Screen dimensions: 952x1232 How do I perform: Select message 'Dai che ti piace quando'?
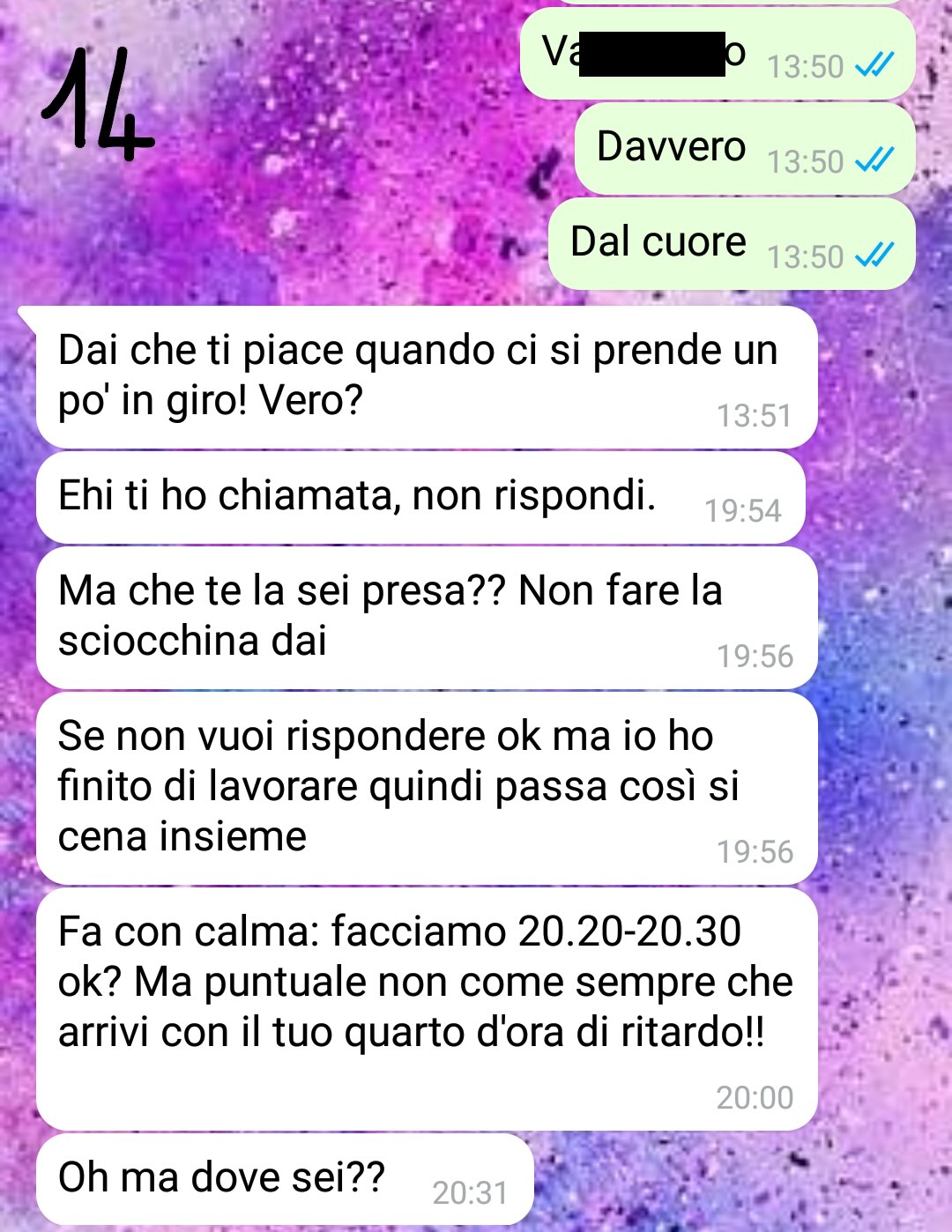pos(427,377)
